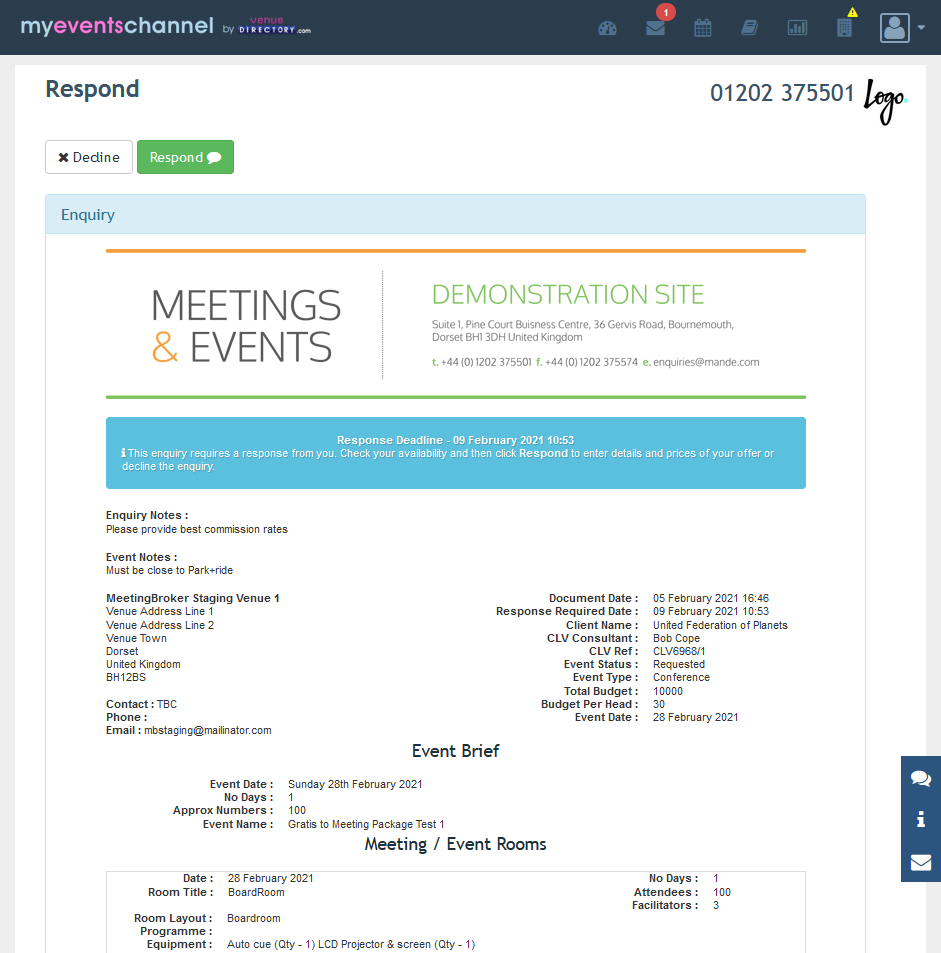Click Room Layout value Boardroom
The image size is (941, 953).
point(254,918)
